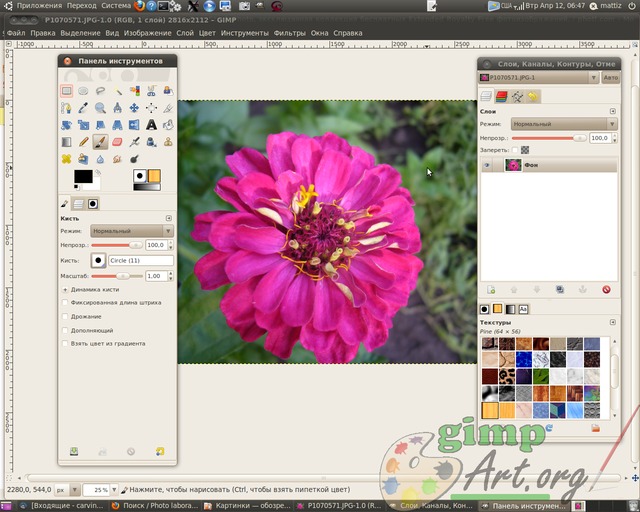Viewport: 640px width, 512px height.
Task: Select the Smudge tool
Action: pos(118,159)
